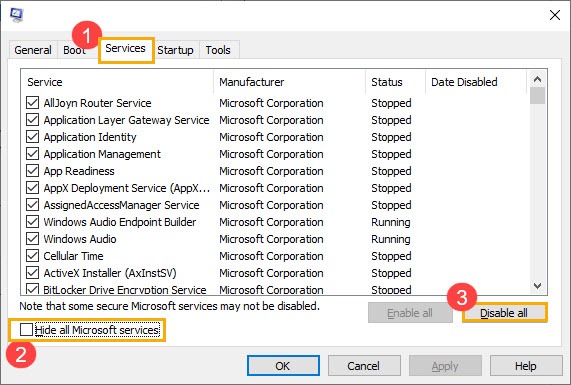Click the System Configuration title bar icon
This screenshot has width=571, height=385.
[16, 15]
